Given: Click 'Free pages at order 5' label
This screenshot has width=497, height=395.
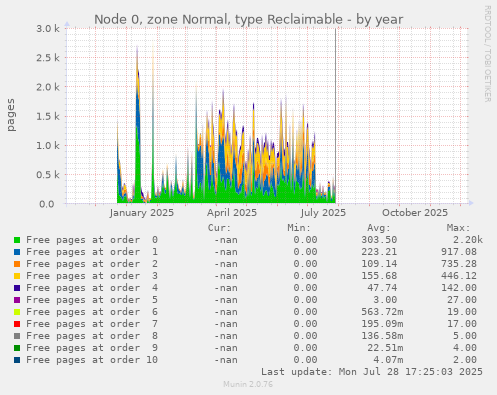Looking at the screenshot, I should [x=92, y=300].
